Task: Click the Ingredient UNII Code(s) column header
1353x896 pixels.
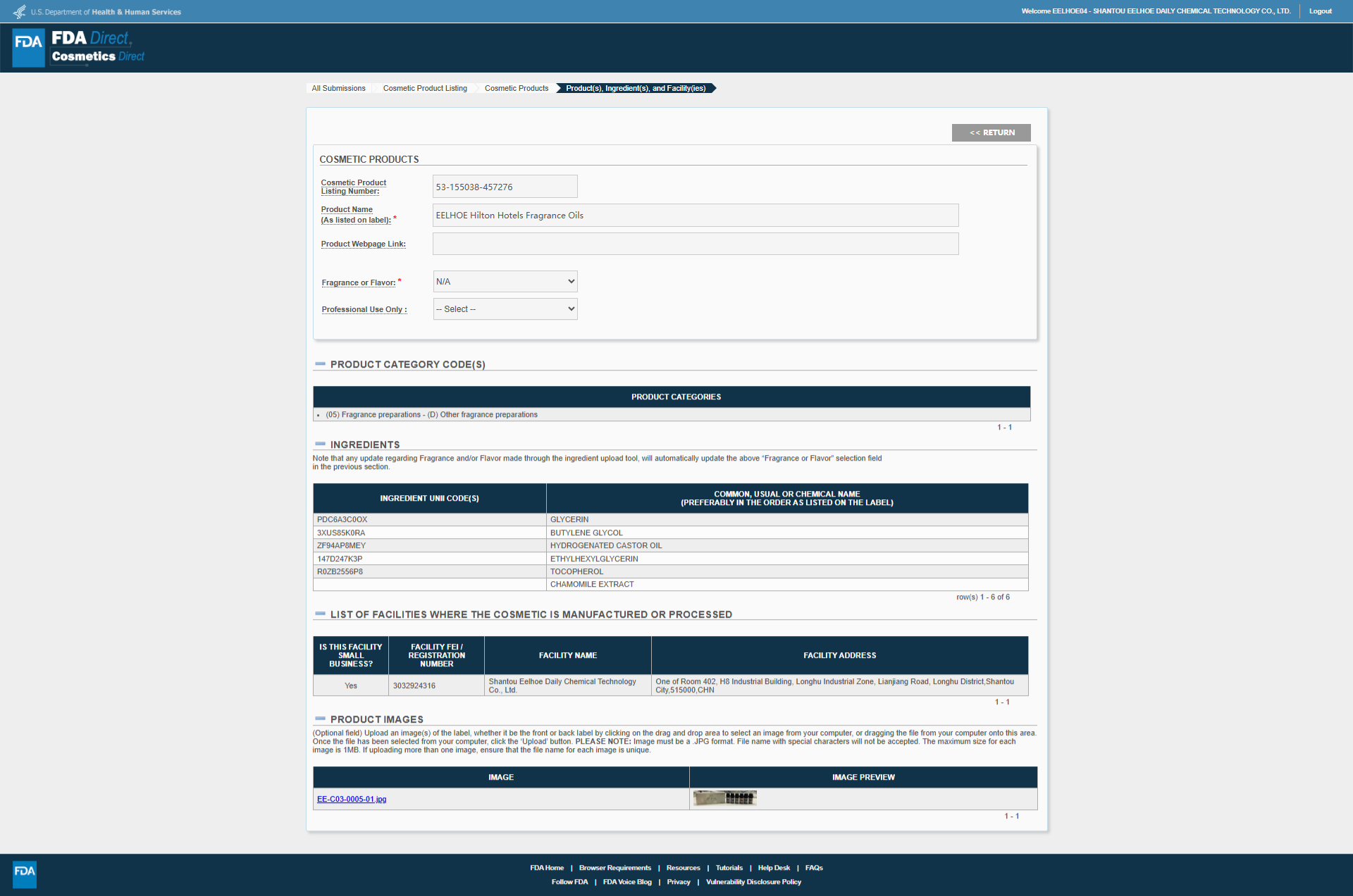Action: pos(429,498)
